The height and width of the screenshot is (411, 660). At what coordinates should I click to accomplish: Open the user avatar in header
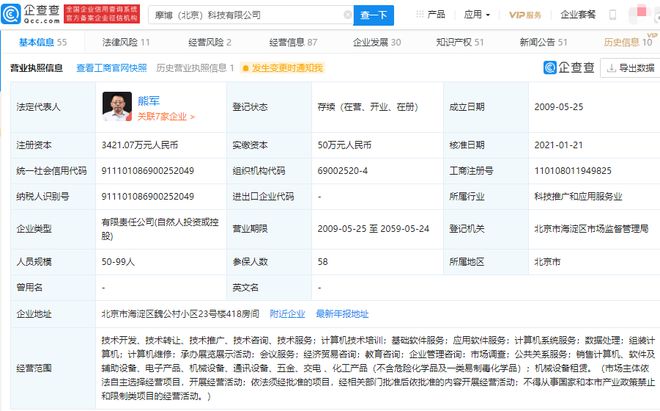click(x=637, y=14)
